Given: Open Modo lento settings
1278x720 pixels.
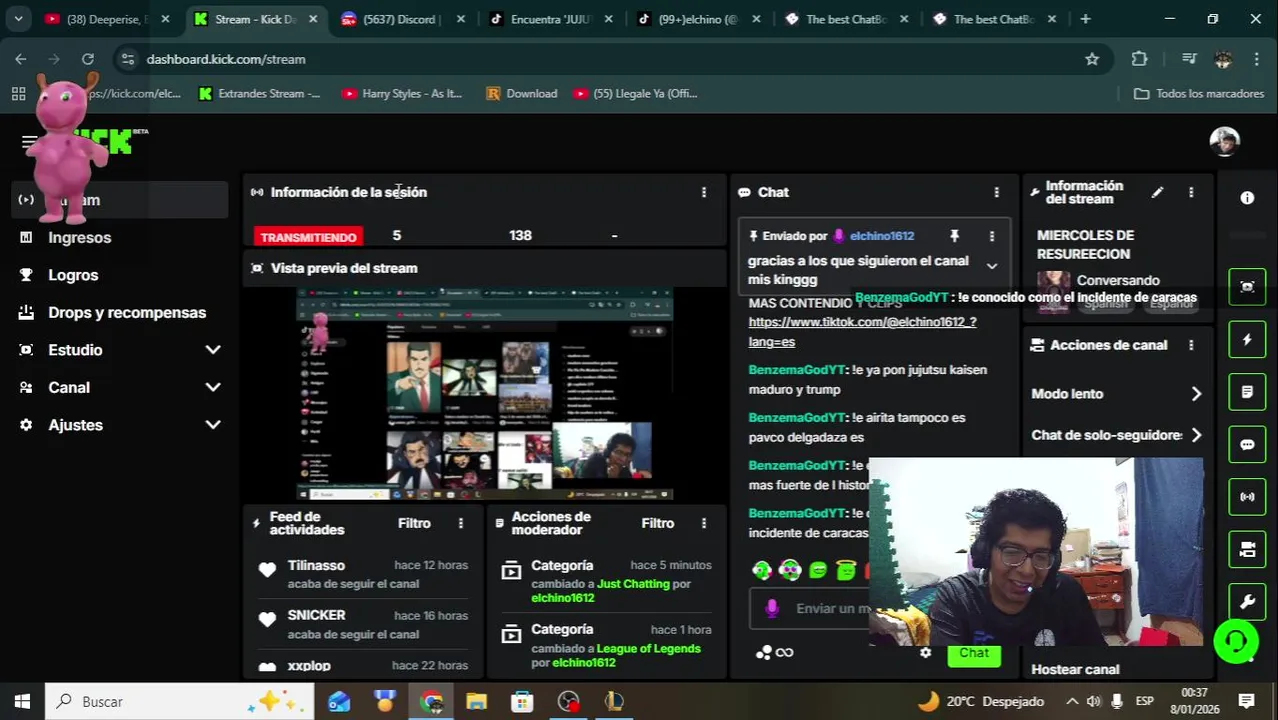Looking at the screenshot, I should pos(1117,394).
